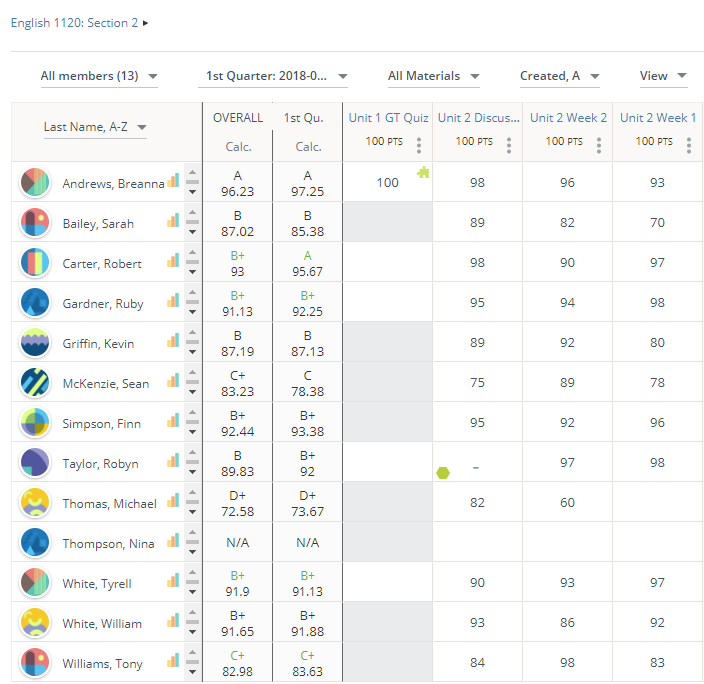
Task: Click the English 1120: Section 2 breadcrumb link
Action: [74, 23]
